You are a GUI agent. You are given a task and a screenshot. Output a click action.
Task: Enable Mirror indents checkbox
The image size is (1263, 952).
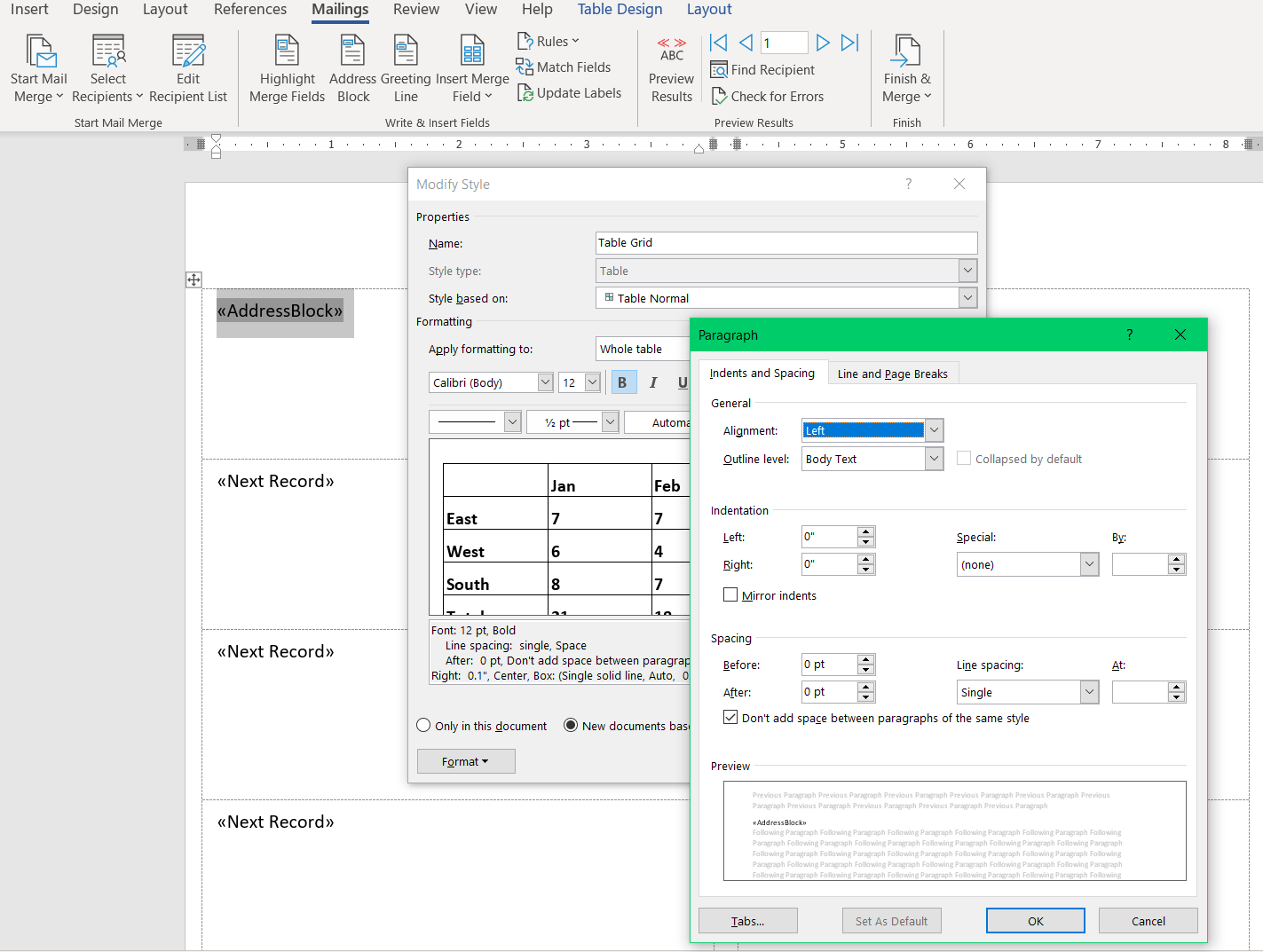click(x=730, y=595)
